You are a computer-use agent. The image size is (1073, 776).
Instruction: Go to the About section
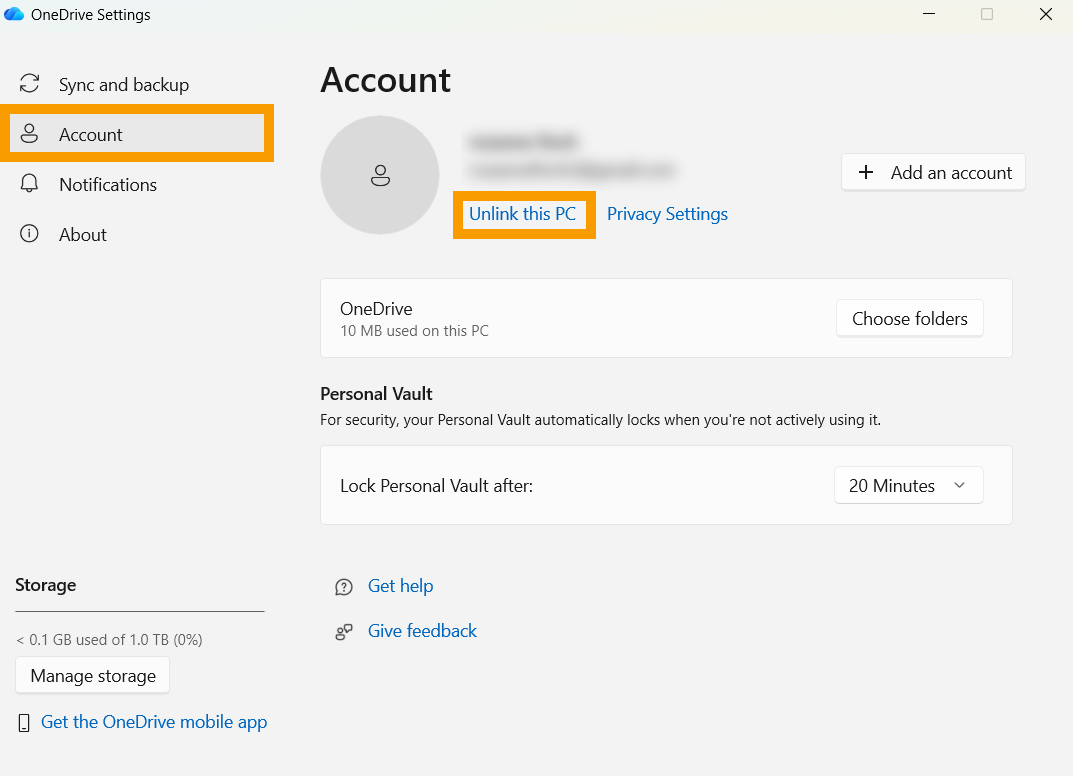tap(83, 235)
